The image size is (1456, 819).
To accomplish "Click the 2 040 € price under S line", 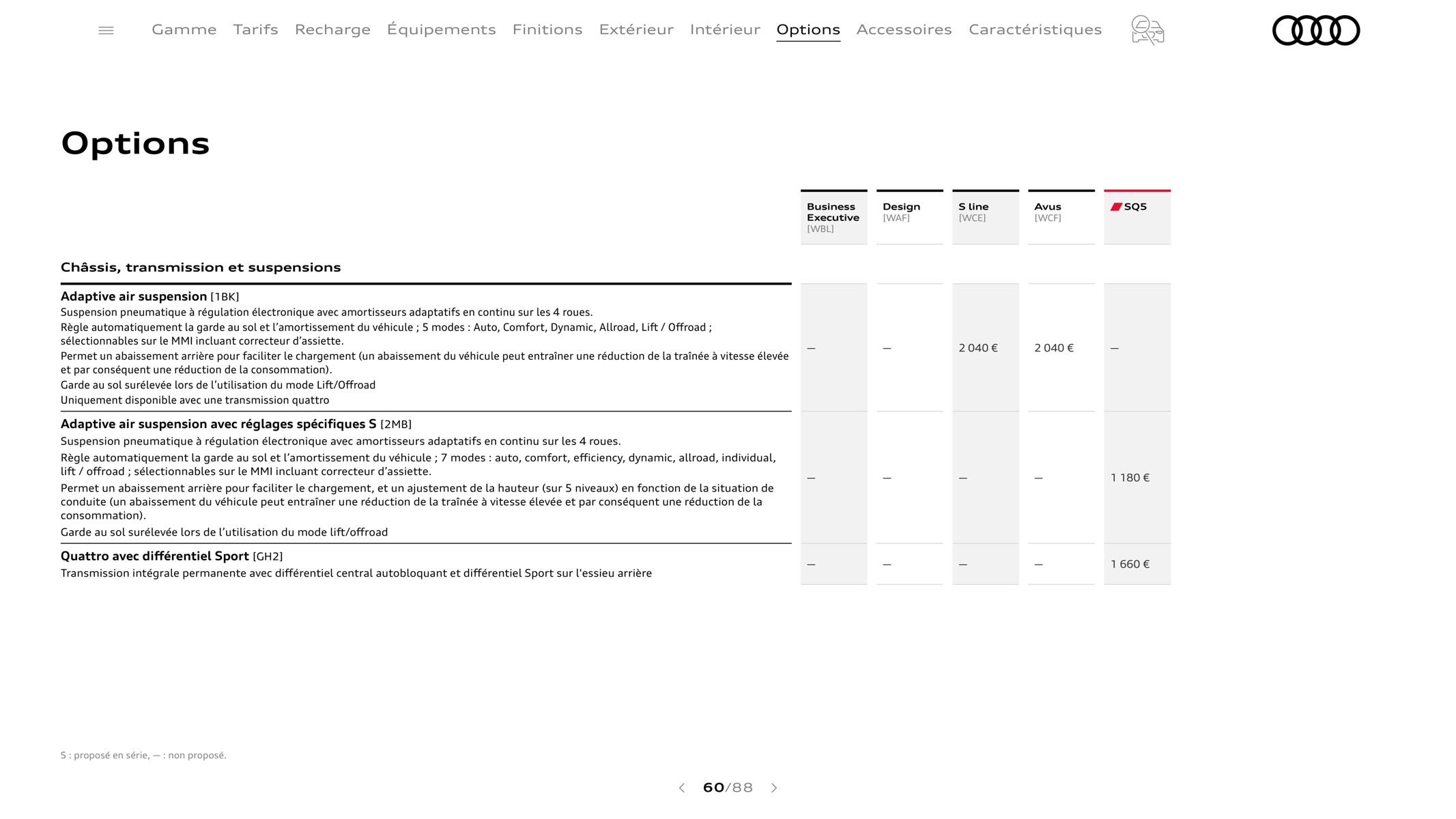I will 977,348.
